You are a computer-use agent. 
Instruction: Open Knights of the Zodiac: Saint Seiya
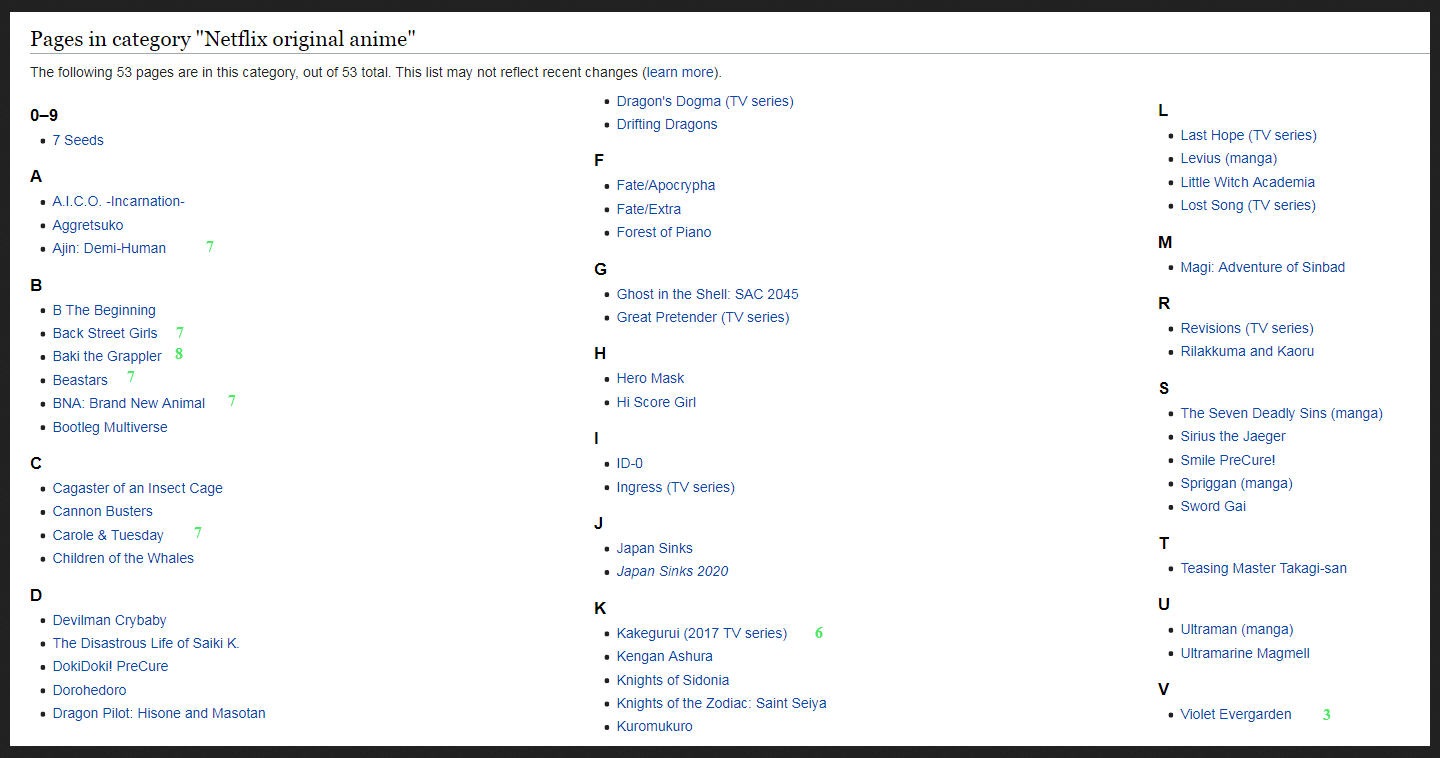tap(722, 703)
